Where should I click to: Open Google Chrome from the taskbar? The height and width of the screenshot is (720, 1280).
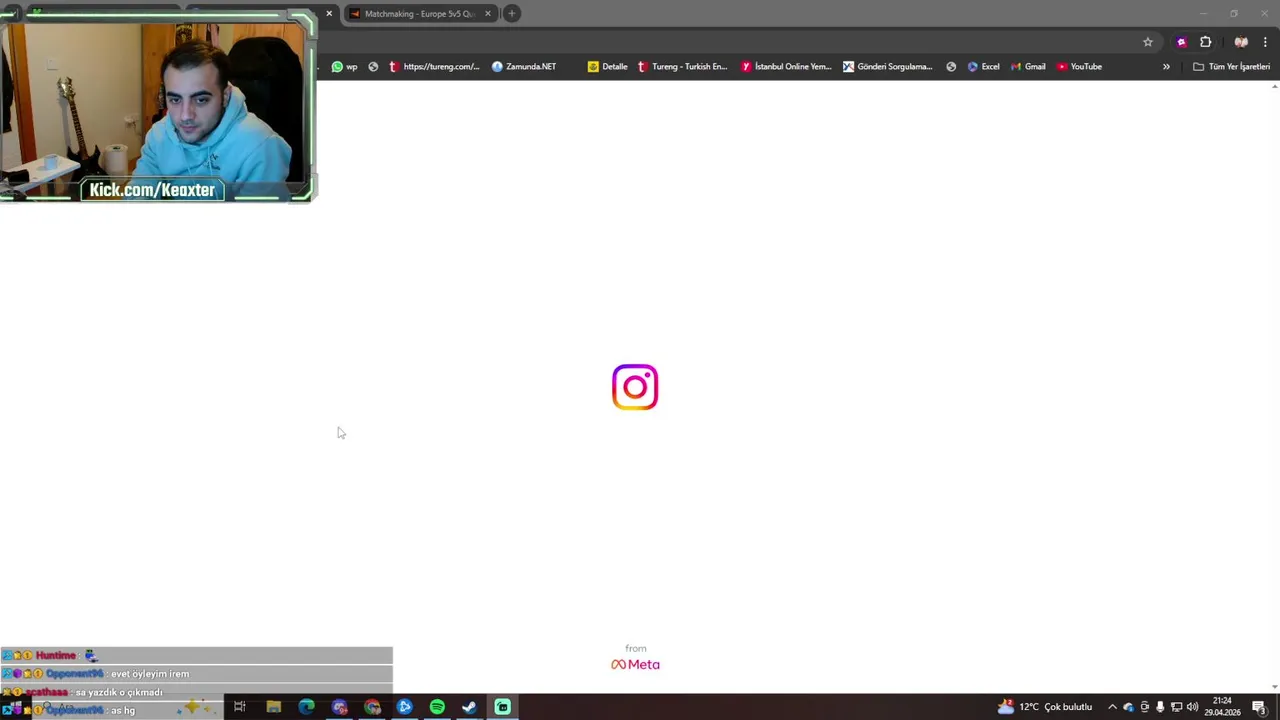pos(373,707)
